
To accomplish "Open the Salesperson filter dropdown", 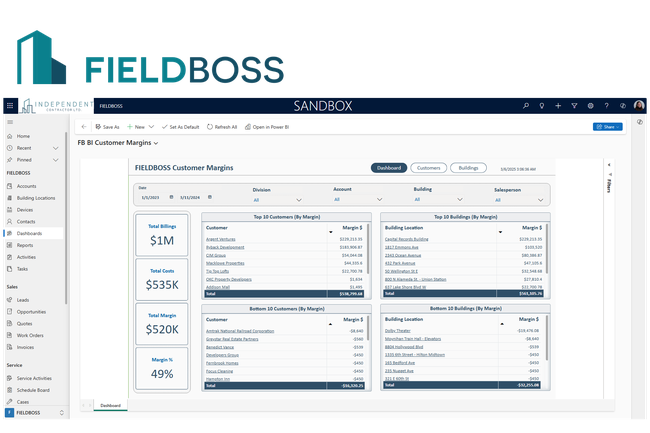I will [x=519, y=200].
